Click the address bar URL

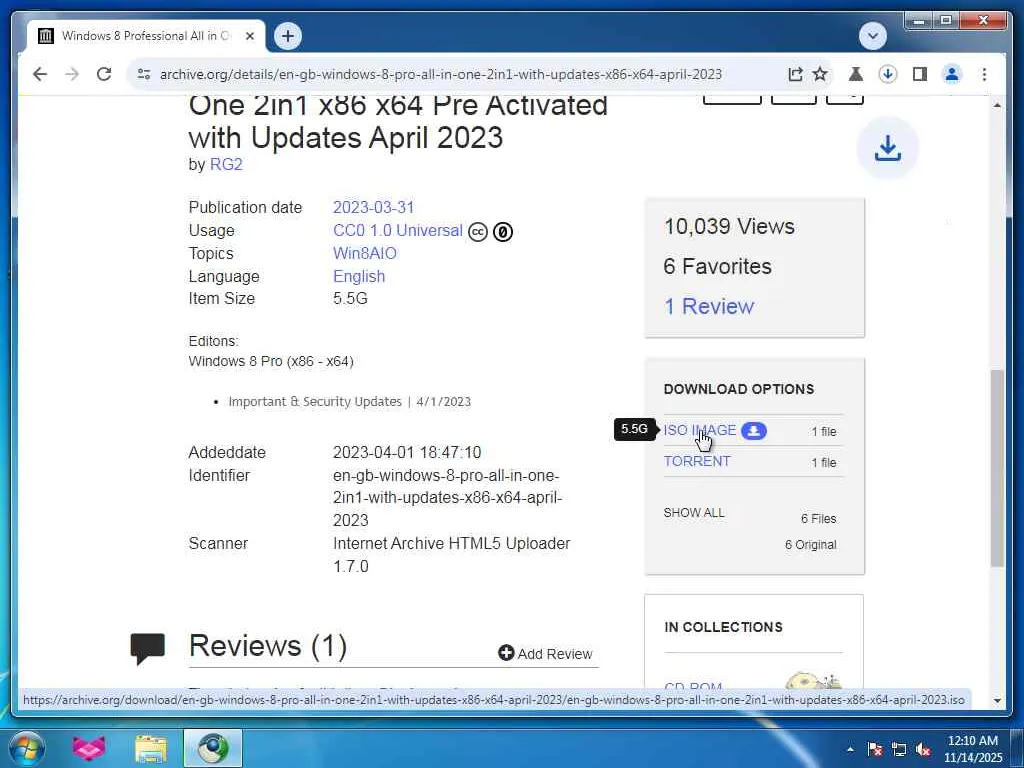pos(441,74)
